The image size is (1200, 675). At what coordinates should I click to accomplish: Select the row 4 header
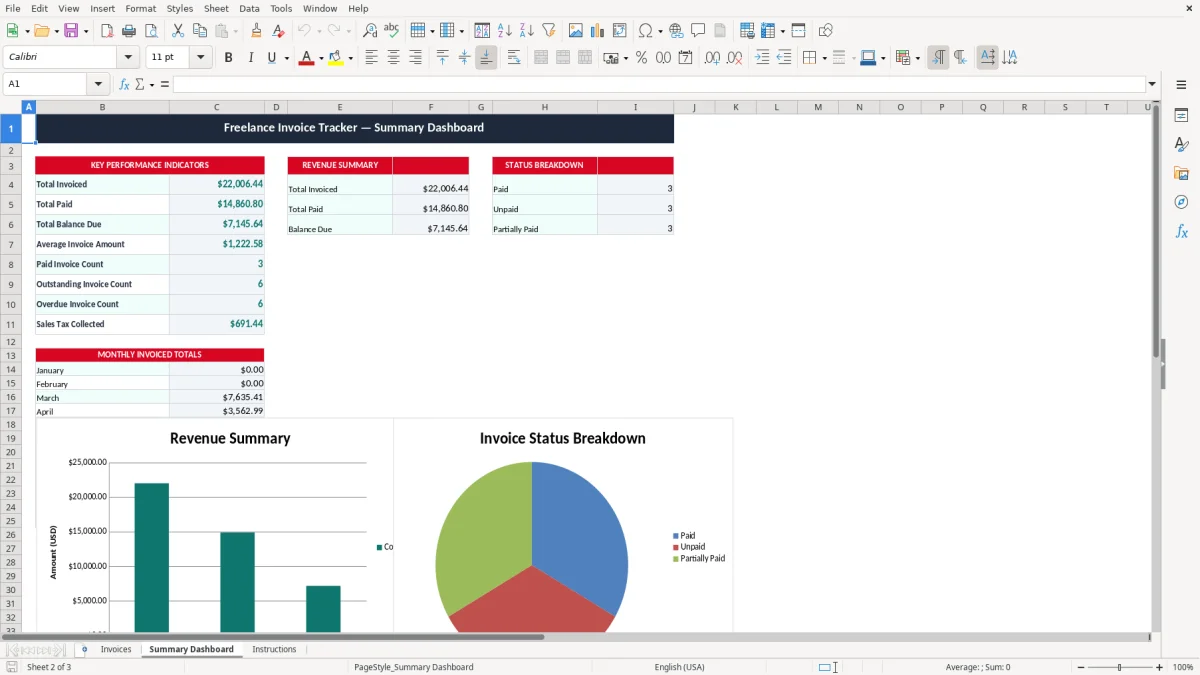[x=11, y=184]
